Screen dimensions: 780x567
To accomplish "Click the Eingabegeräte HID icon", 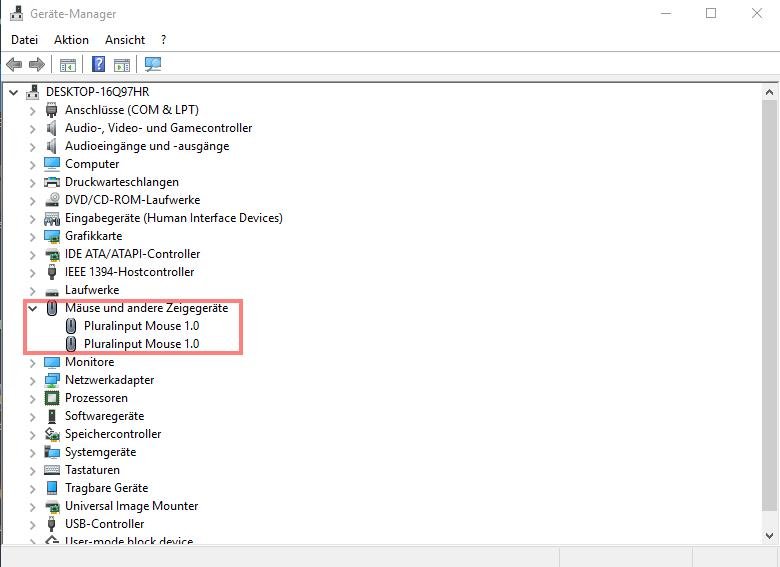I will [x=52, y=218].
